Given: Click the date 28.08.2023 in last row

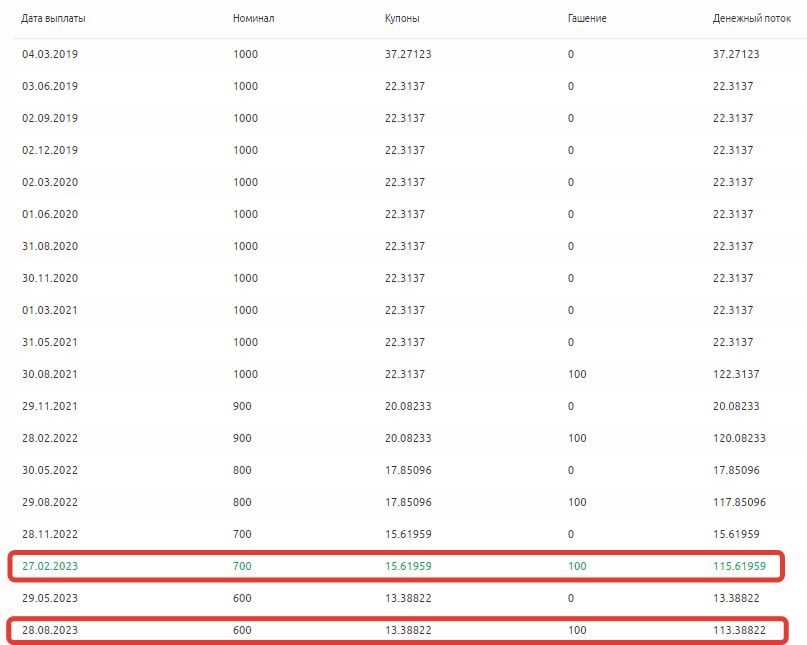Looking at the screenshot, I should [x=50, y=630].
